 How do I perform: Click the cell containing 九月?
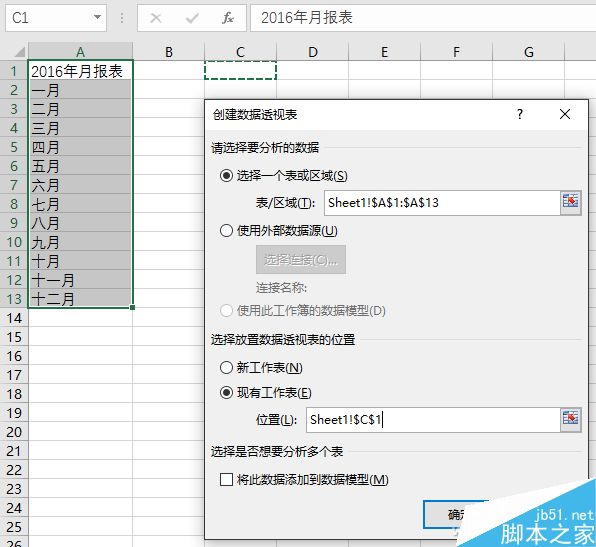(80, 242)
